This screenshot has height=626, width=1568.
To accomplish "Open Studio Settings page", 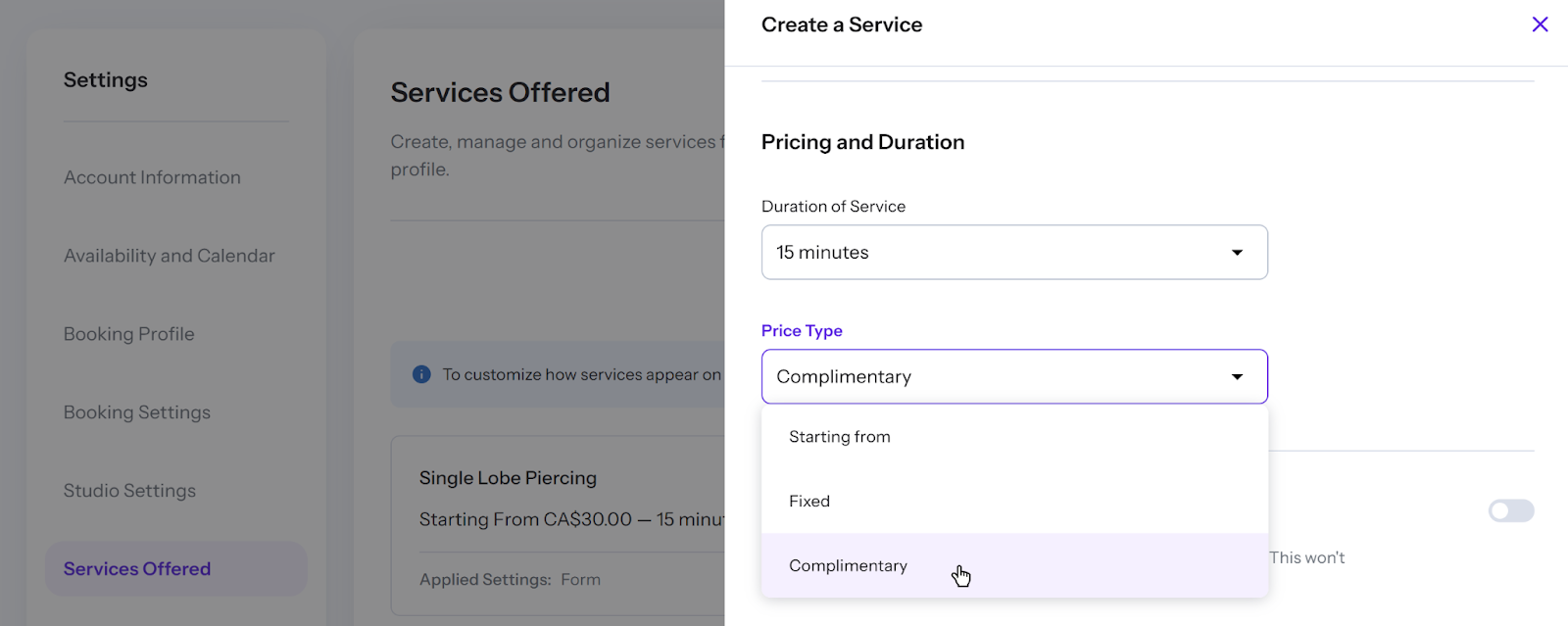I will (x=129, y=491).
